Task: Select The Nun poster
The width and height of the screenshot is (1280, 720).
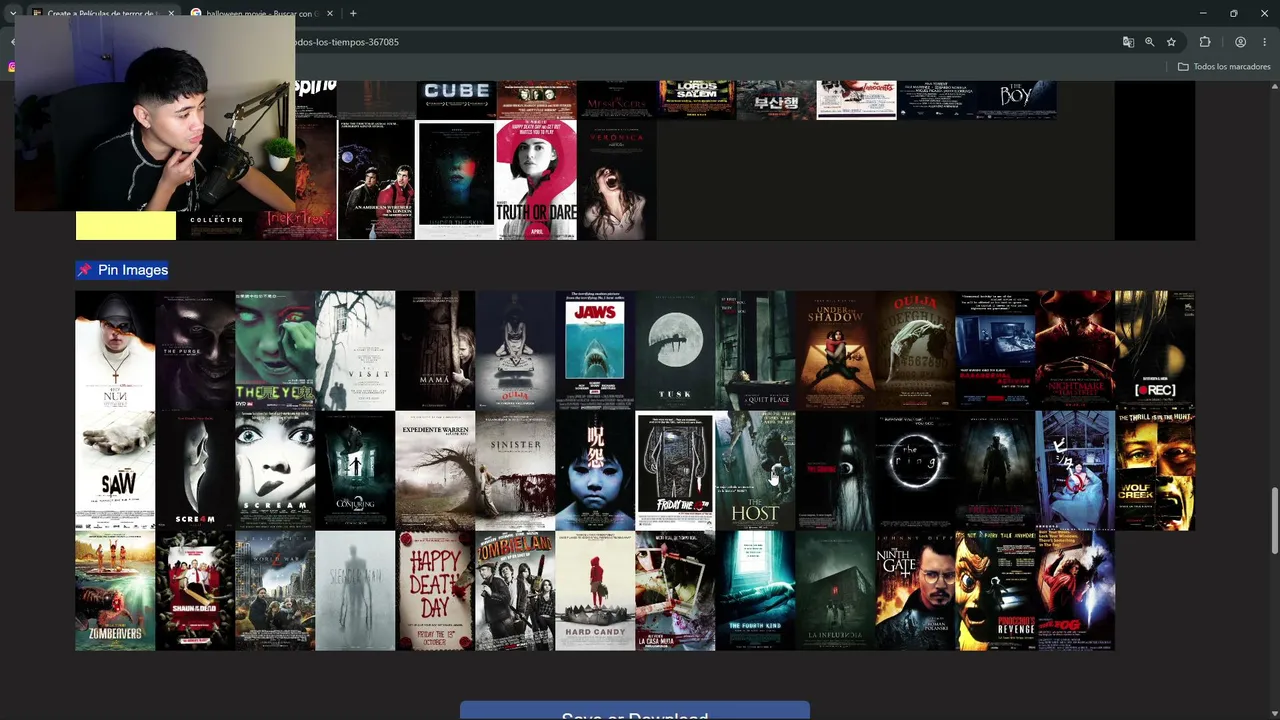Action: coord(115,350)
